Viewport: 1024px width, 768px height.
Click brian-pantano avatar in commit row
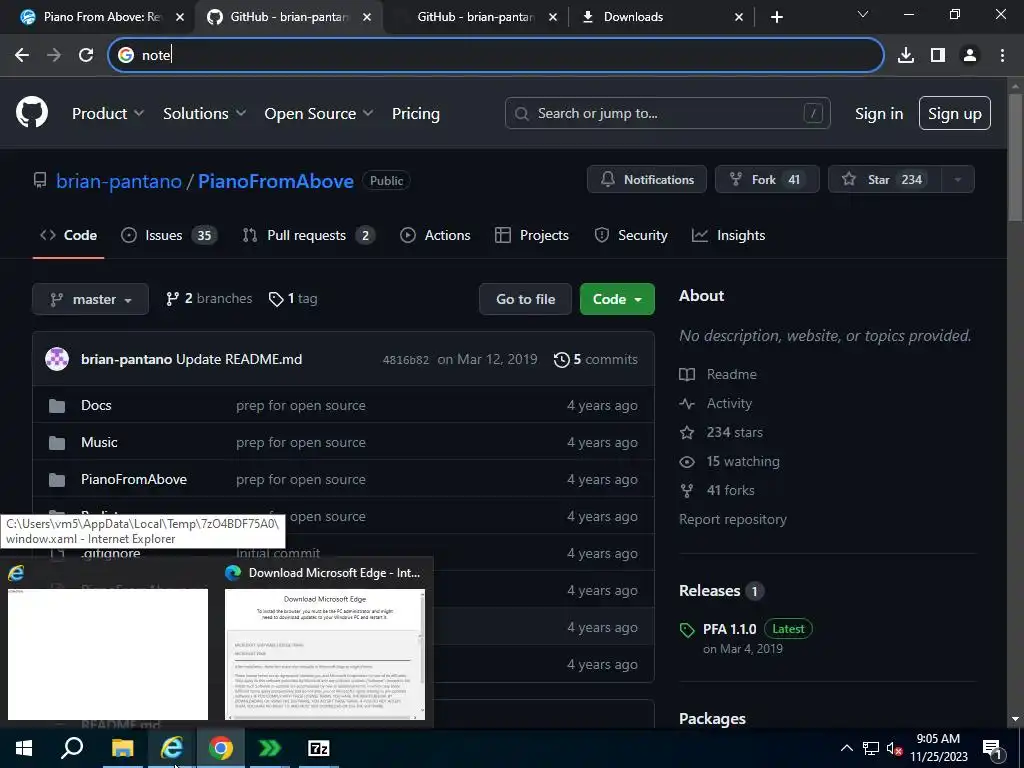tap(57, 359)
